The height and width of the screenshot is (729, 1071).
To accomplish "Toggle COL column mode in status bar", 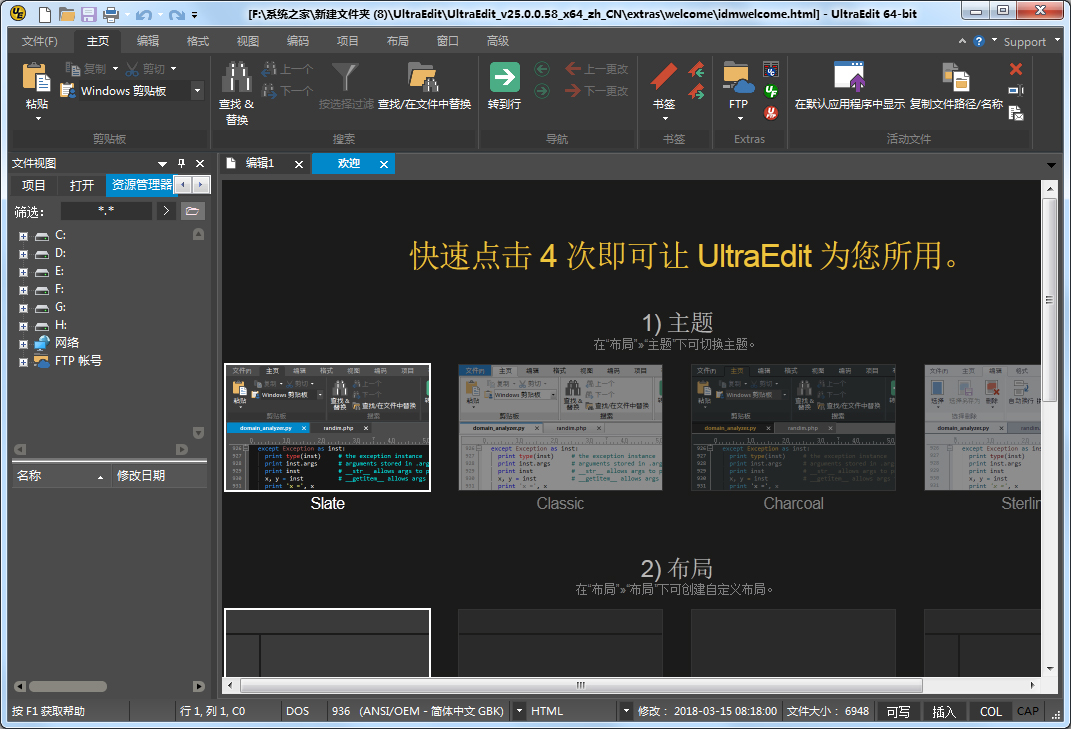I will click(990, 711).
